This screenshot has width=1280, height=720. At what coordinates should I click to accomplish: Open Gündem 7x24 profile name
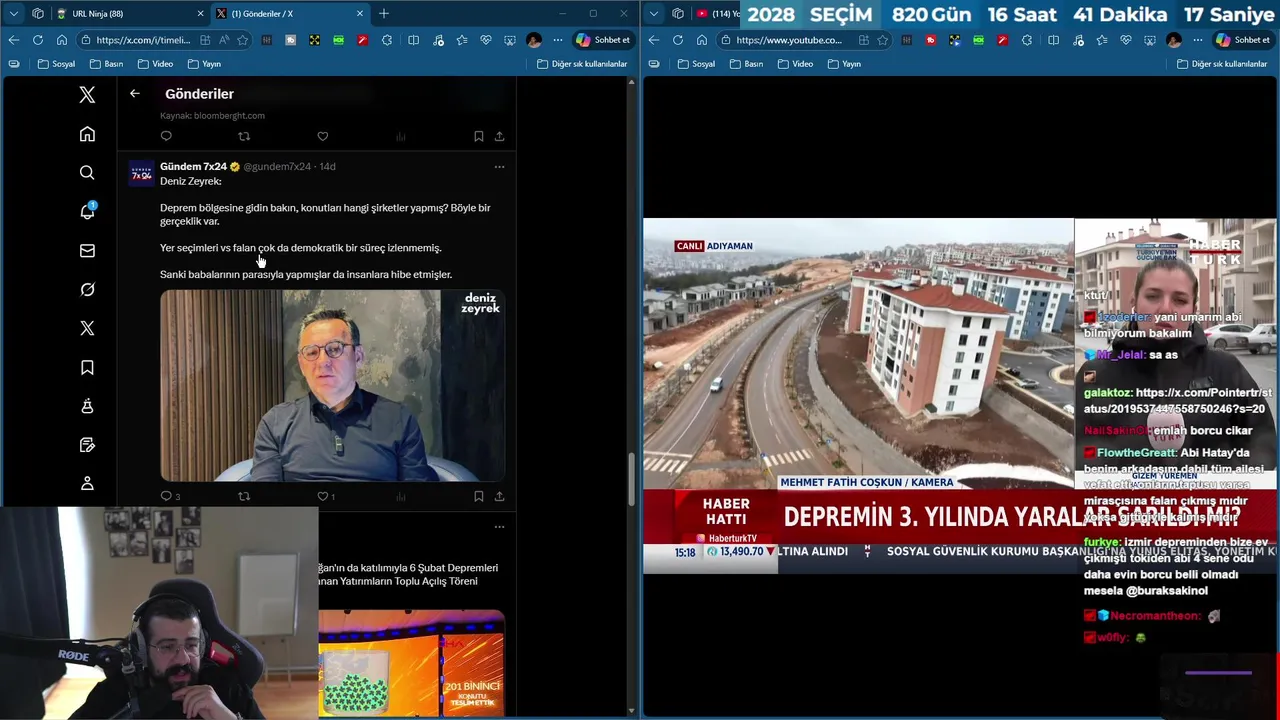[x=193, y=166]
